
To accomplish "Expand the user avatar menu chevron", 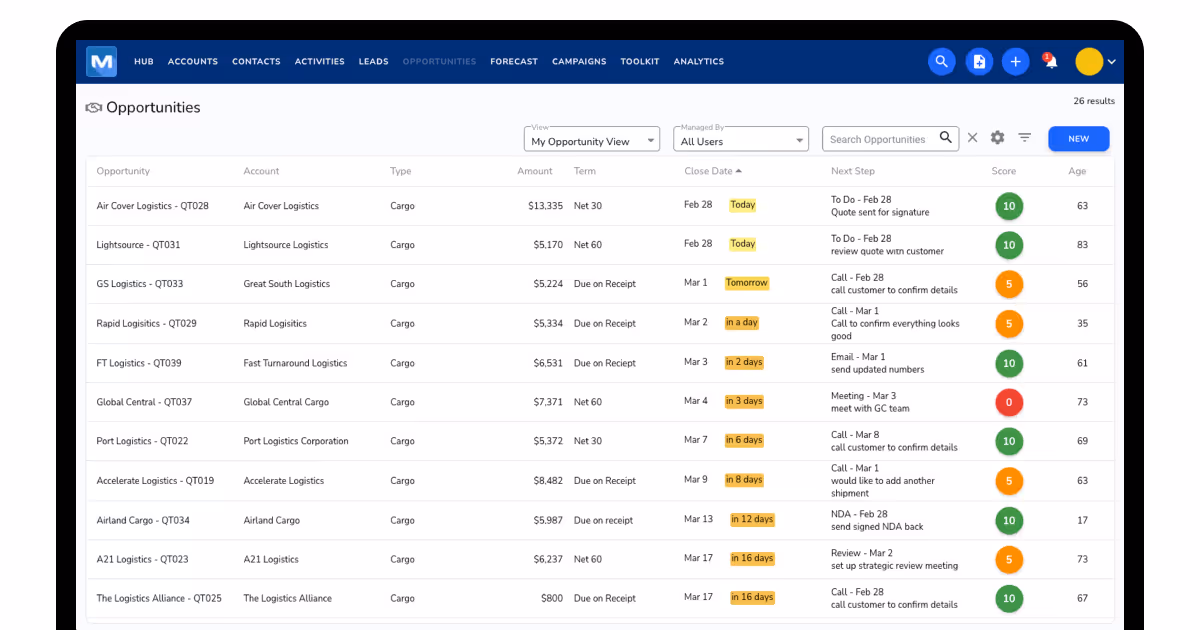I will [1111, 62].
